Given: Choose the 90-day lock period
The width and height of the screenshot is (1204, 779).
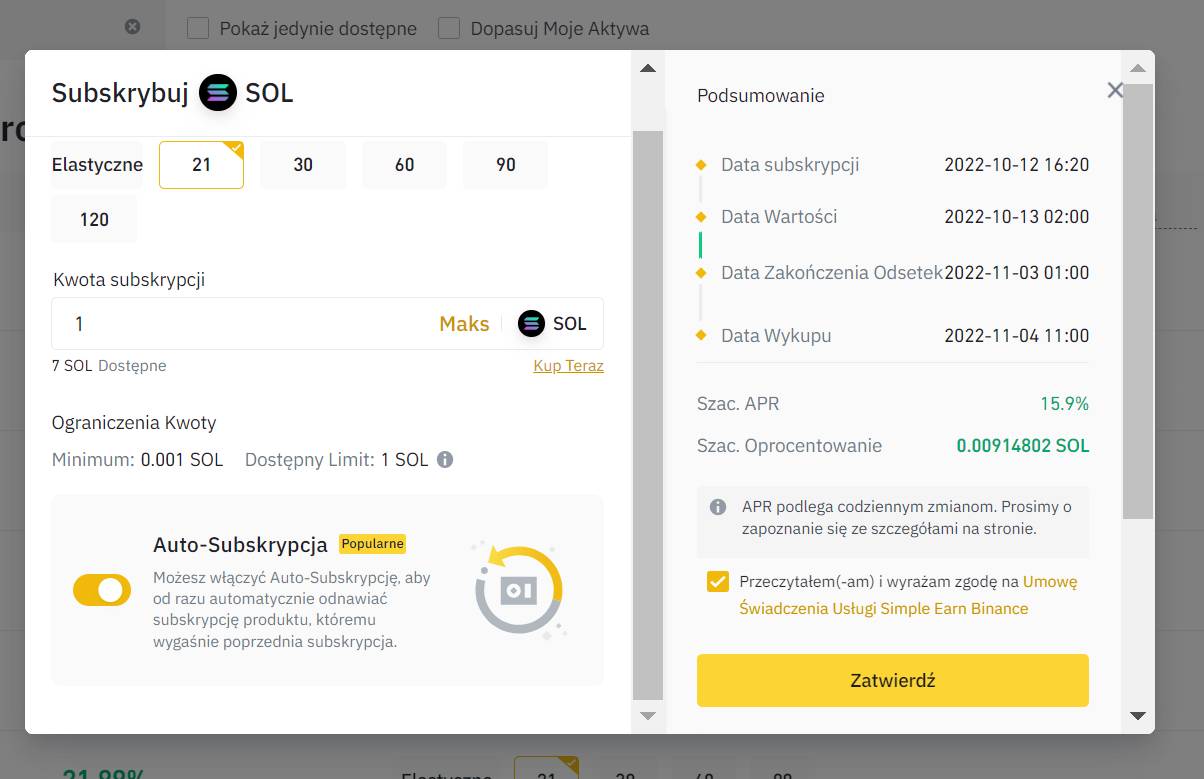Looking at the screenshot, I should tap(505, 164).
